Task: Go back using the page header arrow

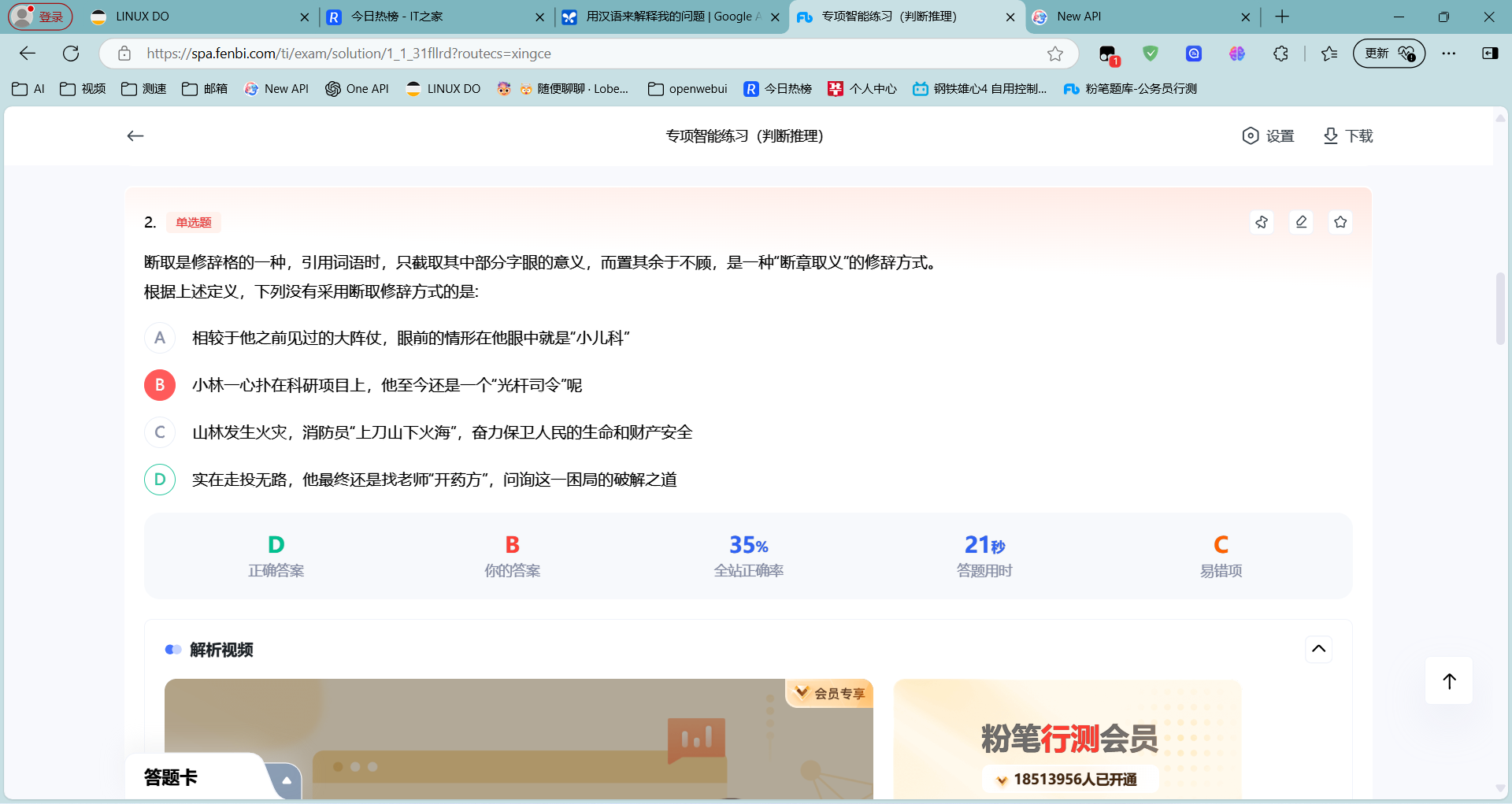Action: click(135, 136)
